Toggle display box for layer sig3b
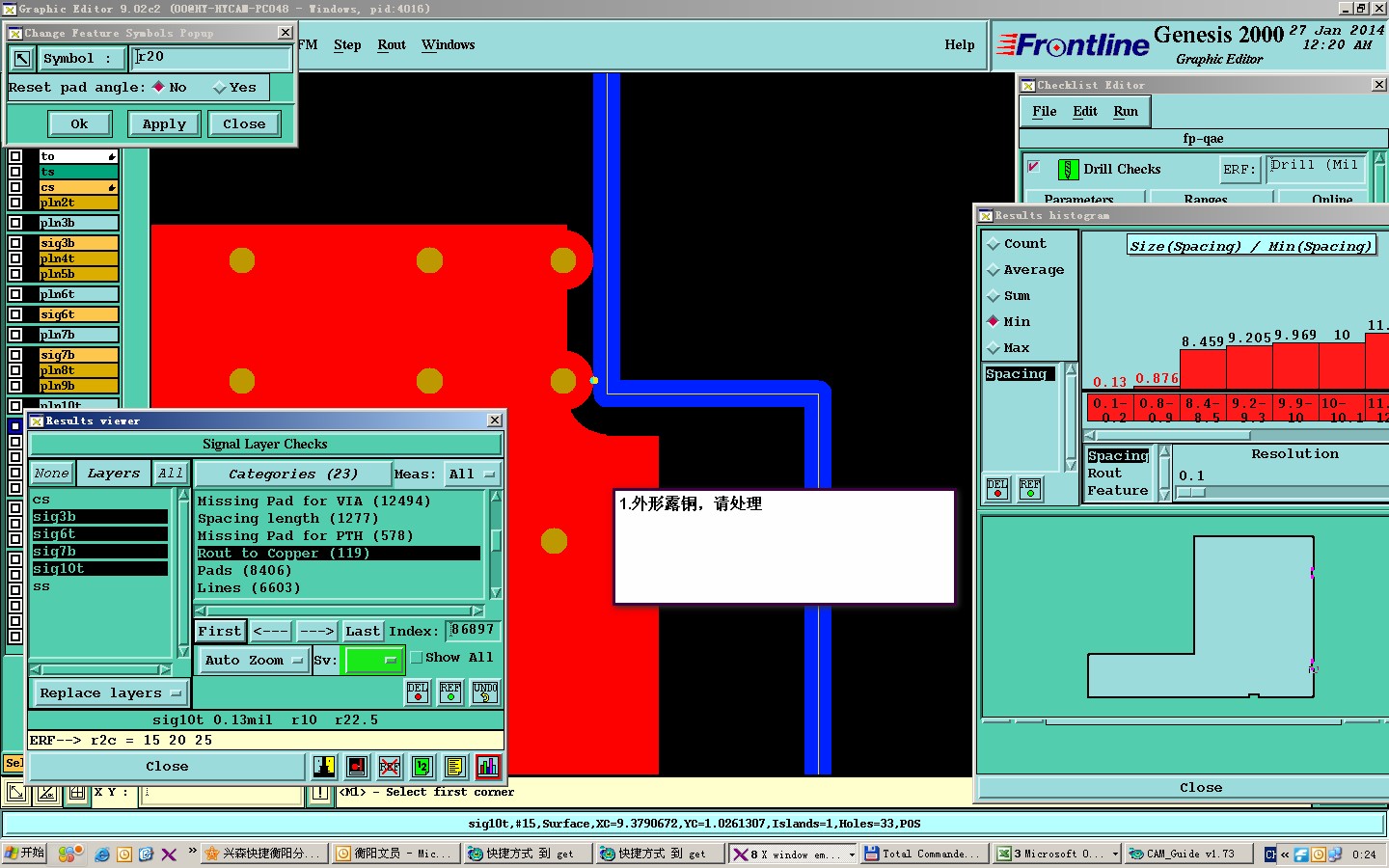The width and height of the screenshot is (1389, 868). [x=15, y=243]
